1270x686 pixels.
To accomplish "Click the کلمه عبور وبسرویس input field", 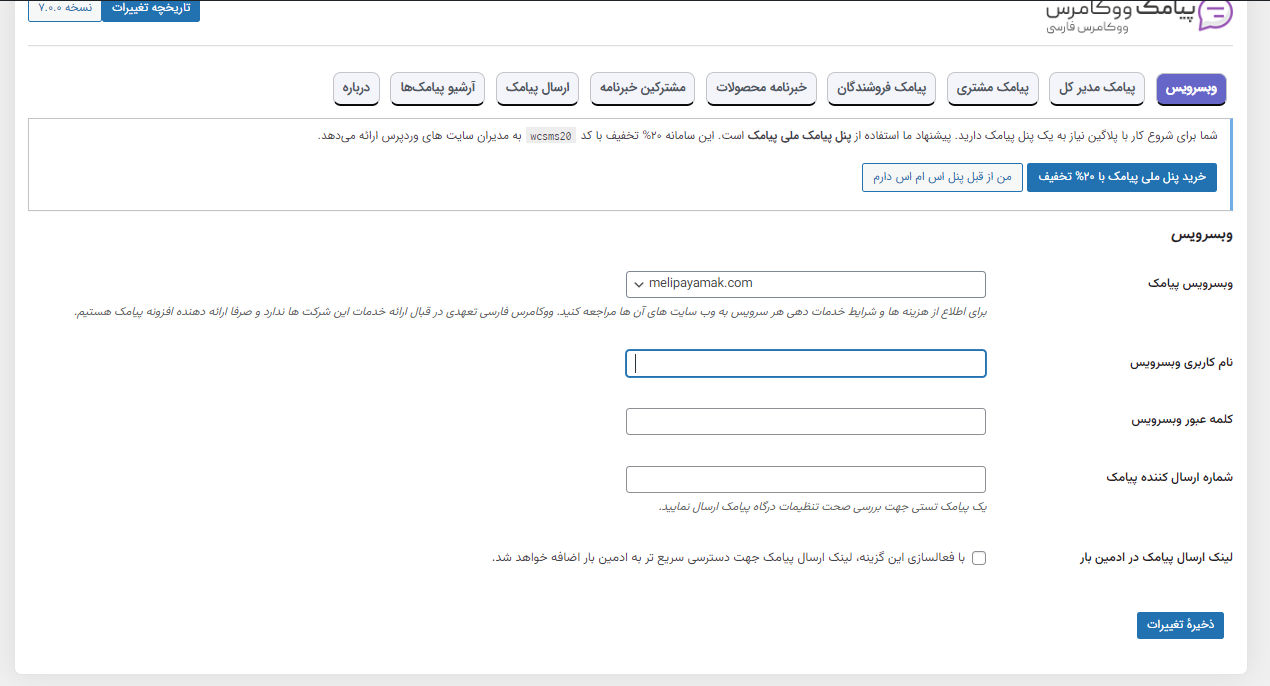I will (x=806, y=422).
